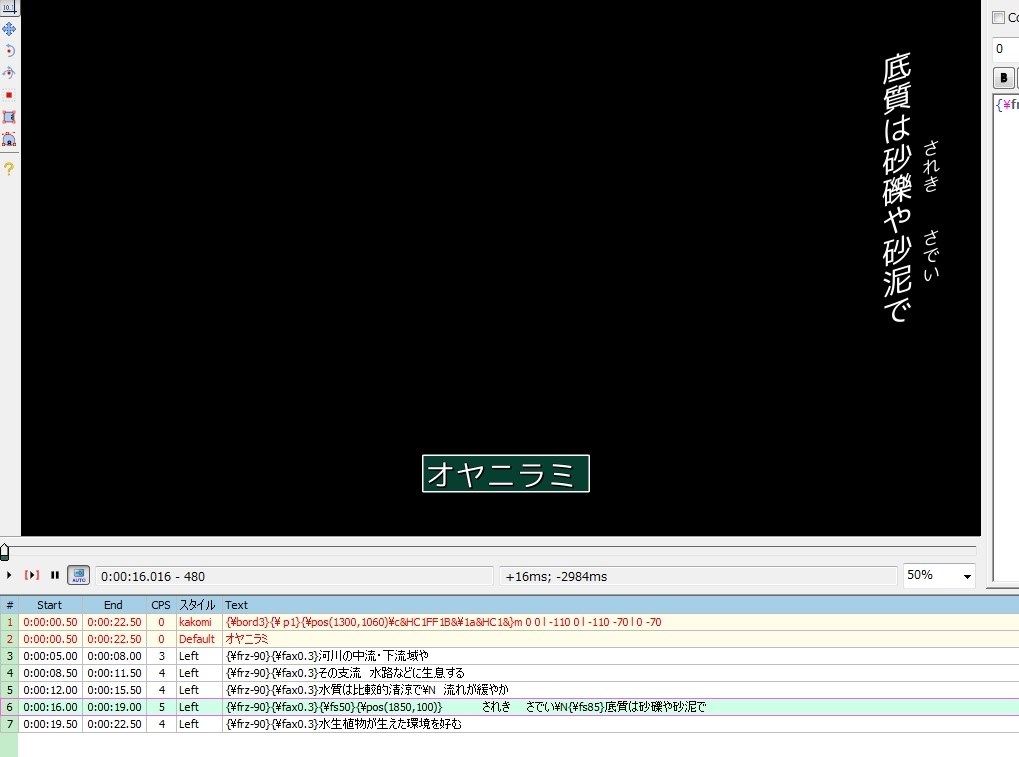1019x757 pixels.
Task: Click start time 0:00:16.00
Action: (x=50, y=706)
